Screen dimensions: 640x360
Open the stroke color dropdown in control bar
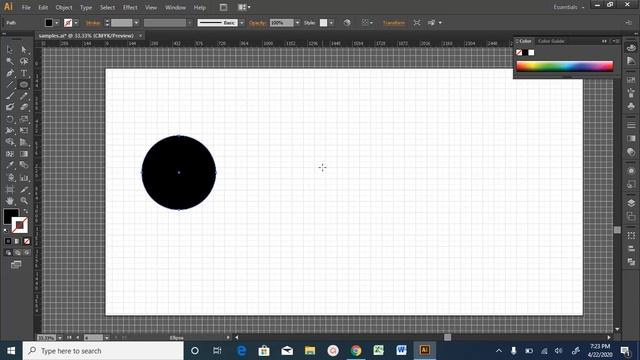point(76,23)
